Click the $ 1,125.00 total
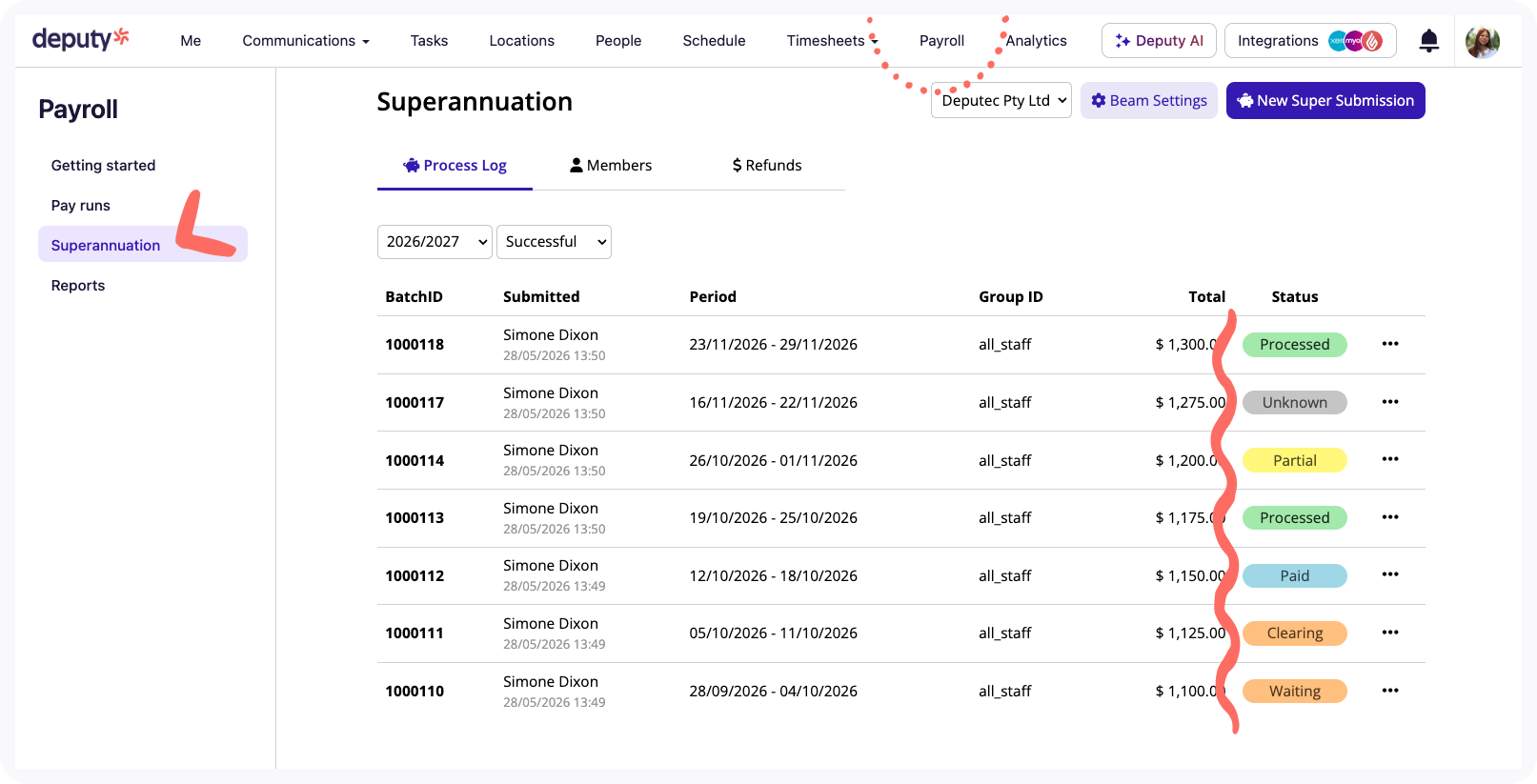Viewport: 1537px width, 784px height. click(1190, 633)
